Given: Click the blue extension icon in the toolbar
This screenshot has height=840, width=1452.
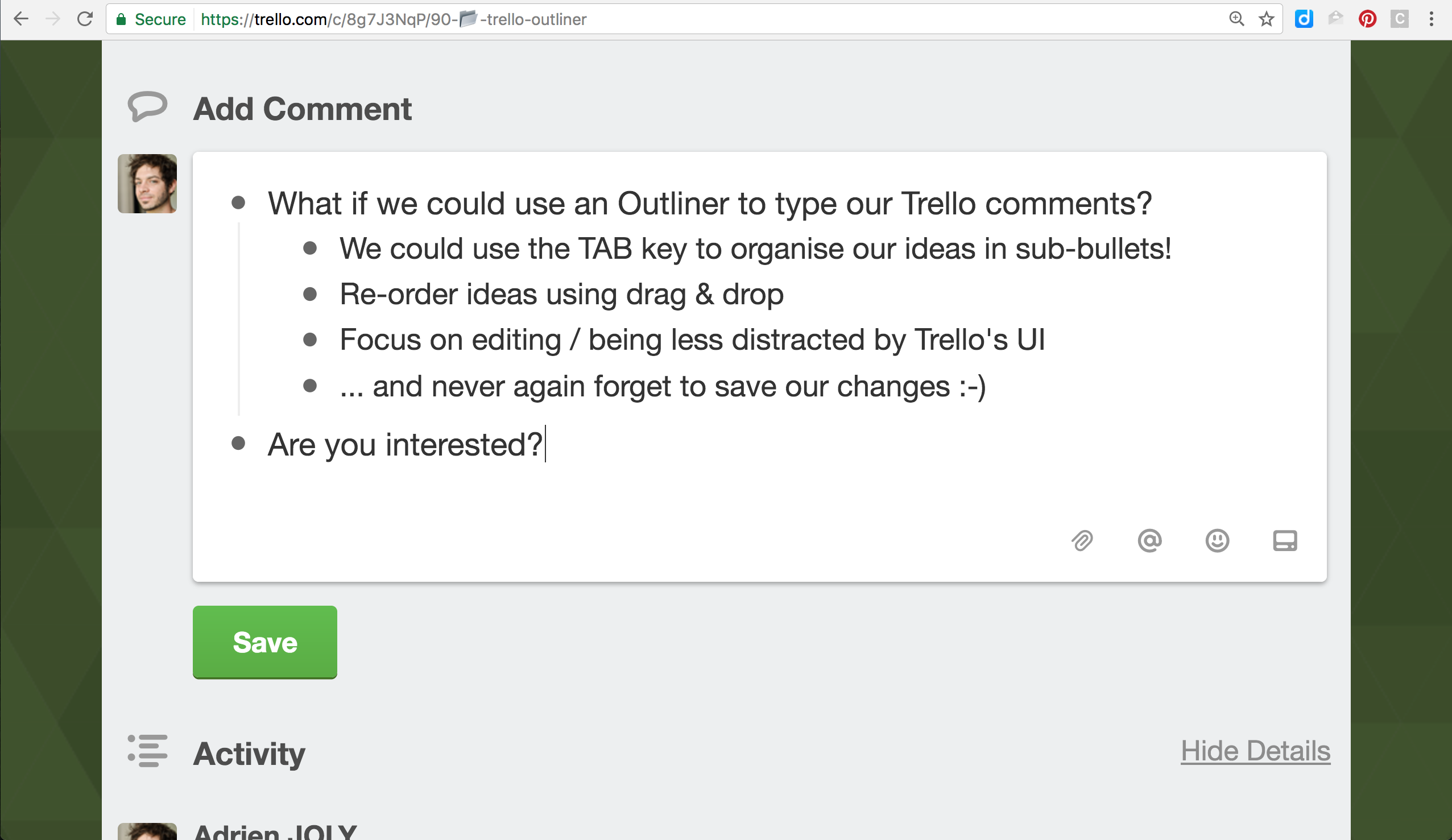Looking at the screenshot, I should [1304, 19].
